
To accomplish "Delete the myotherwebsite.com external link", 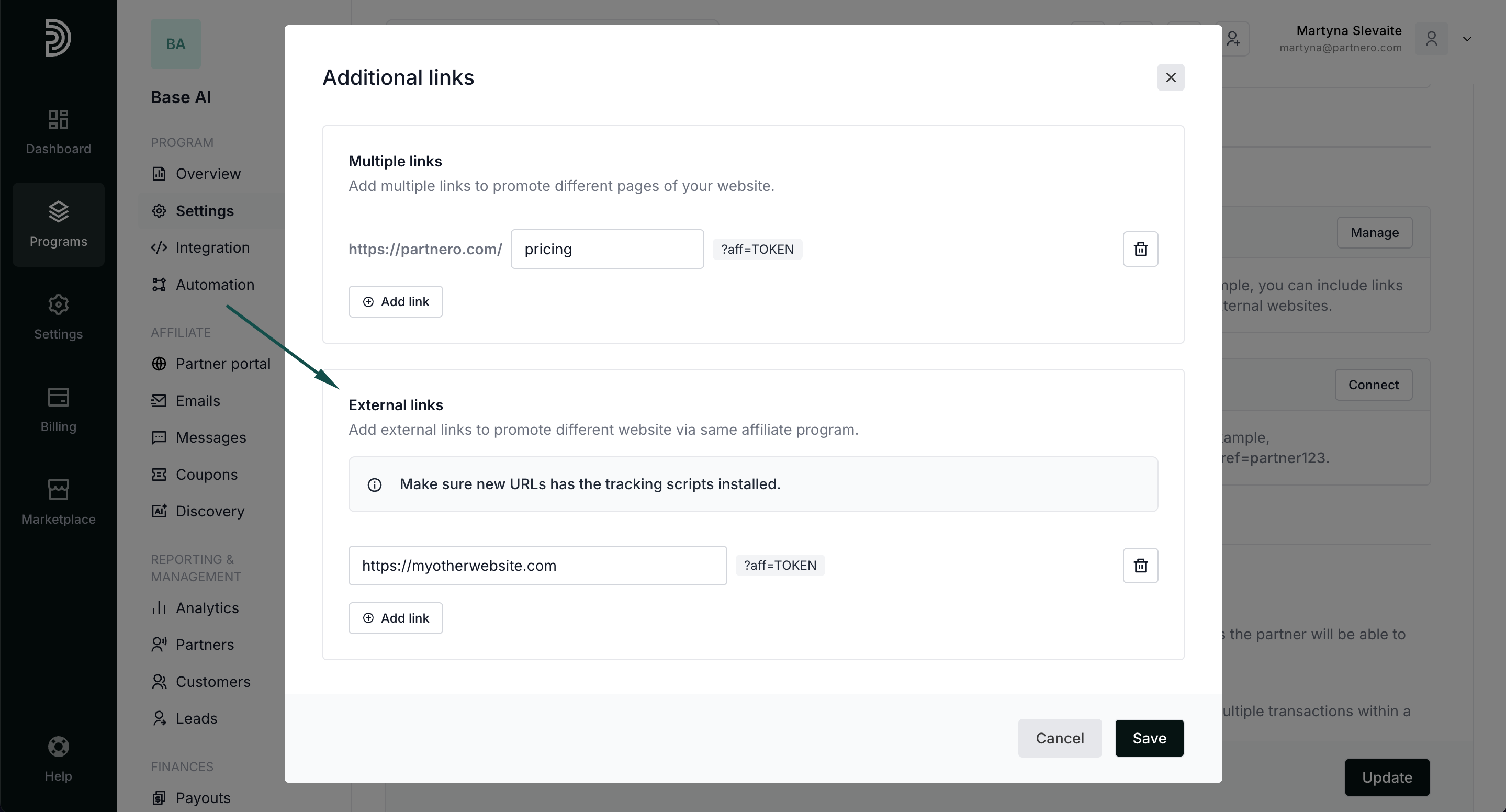I will coord(1140,565).
